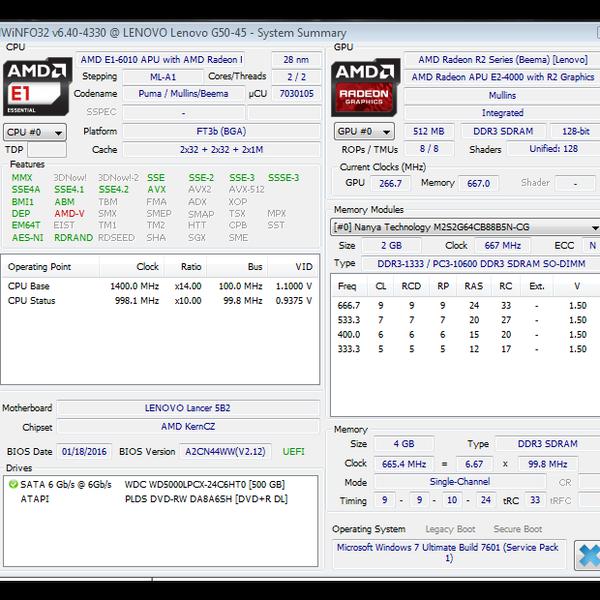Click the empty TDP field
Viewport: 600px width, 600px height.
(47, 150)
